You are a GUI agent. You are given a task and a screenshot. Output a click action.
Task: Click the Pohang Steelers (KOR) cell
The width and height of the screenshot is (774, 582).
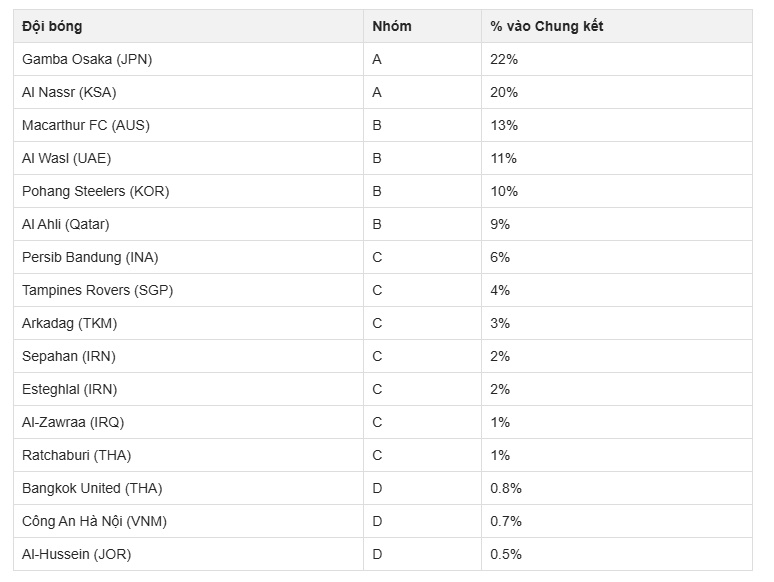click(x=95, y=191)
